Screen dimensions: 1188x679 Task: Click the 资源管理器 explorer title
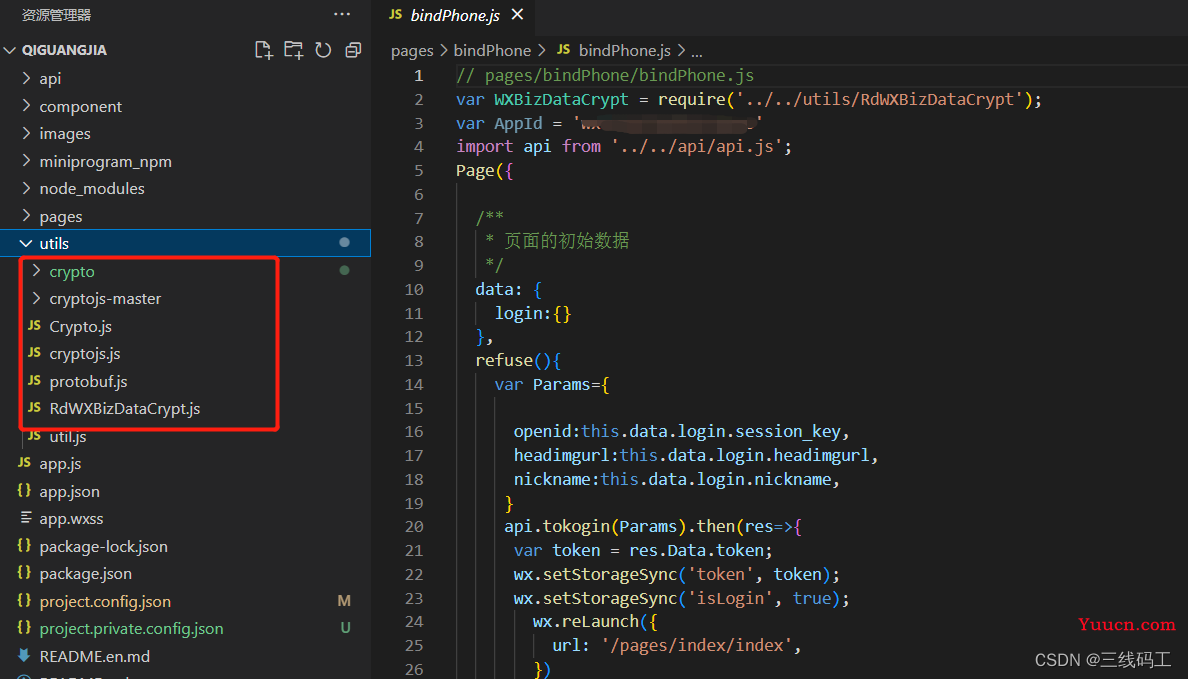click(x=56, y=15)
